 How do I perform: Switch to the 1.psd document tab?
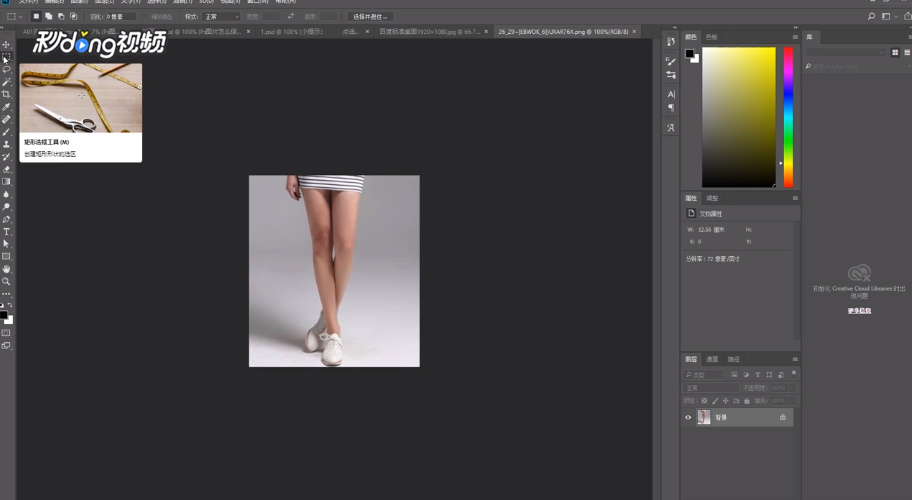pos(291,31)
